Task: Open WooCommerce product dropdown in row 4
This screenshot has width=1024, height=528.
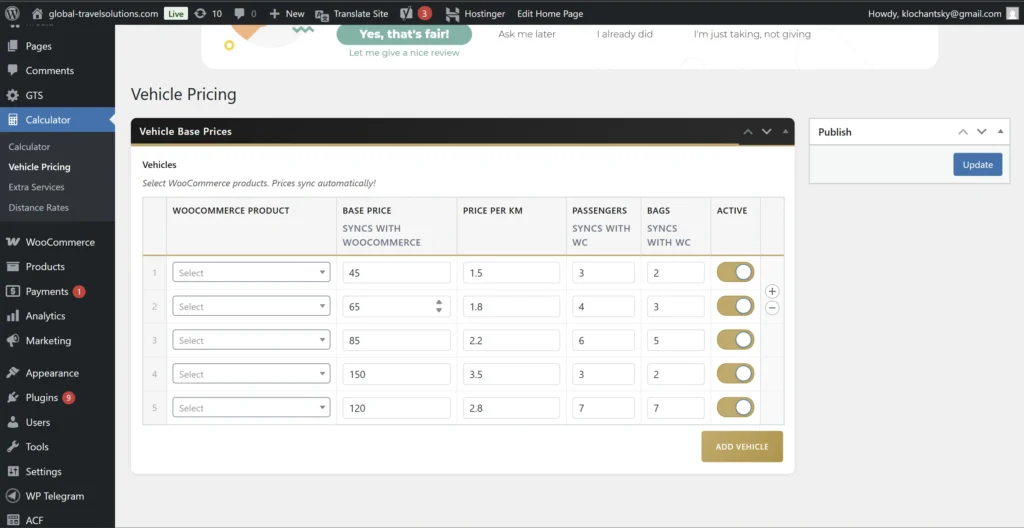Action: (251, 374)
